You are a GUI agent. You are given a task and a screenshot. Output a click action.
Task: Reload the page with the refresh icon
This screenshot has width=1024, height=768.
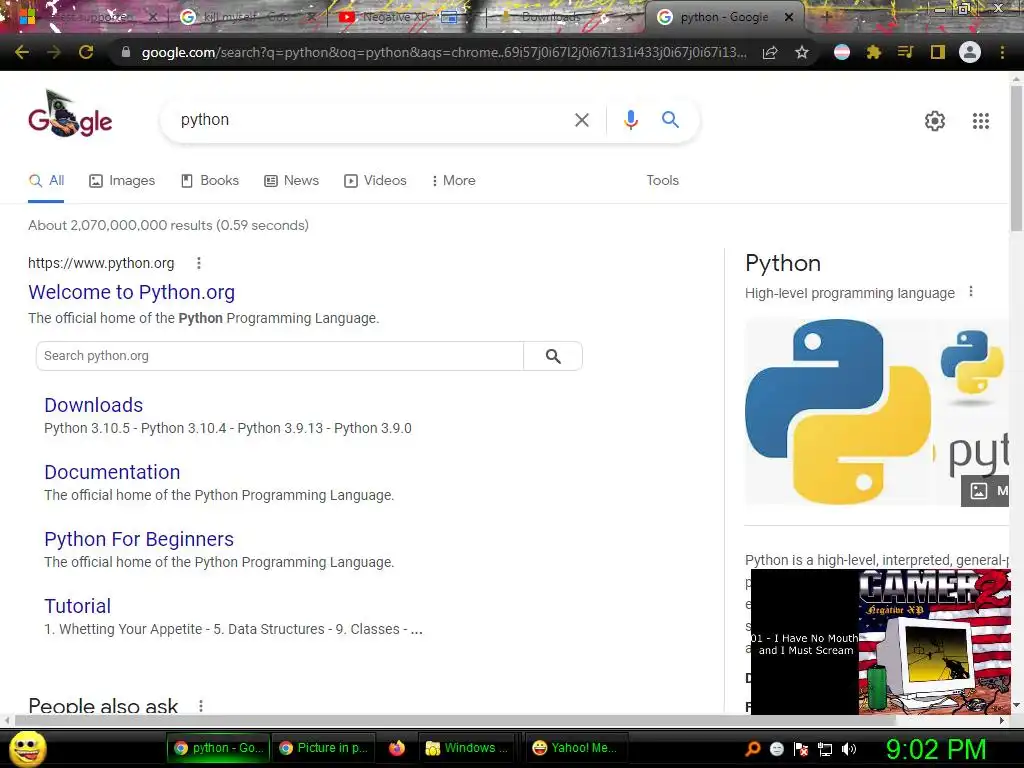86,52
